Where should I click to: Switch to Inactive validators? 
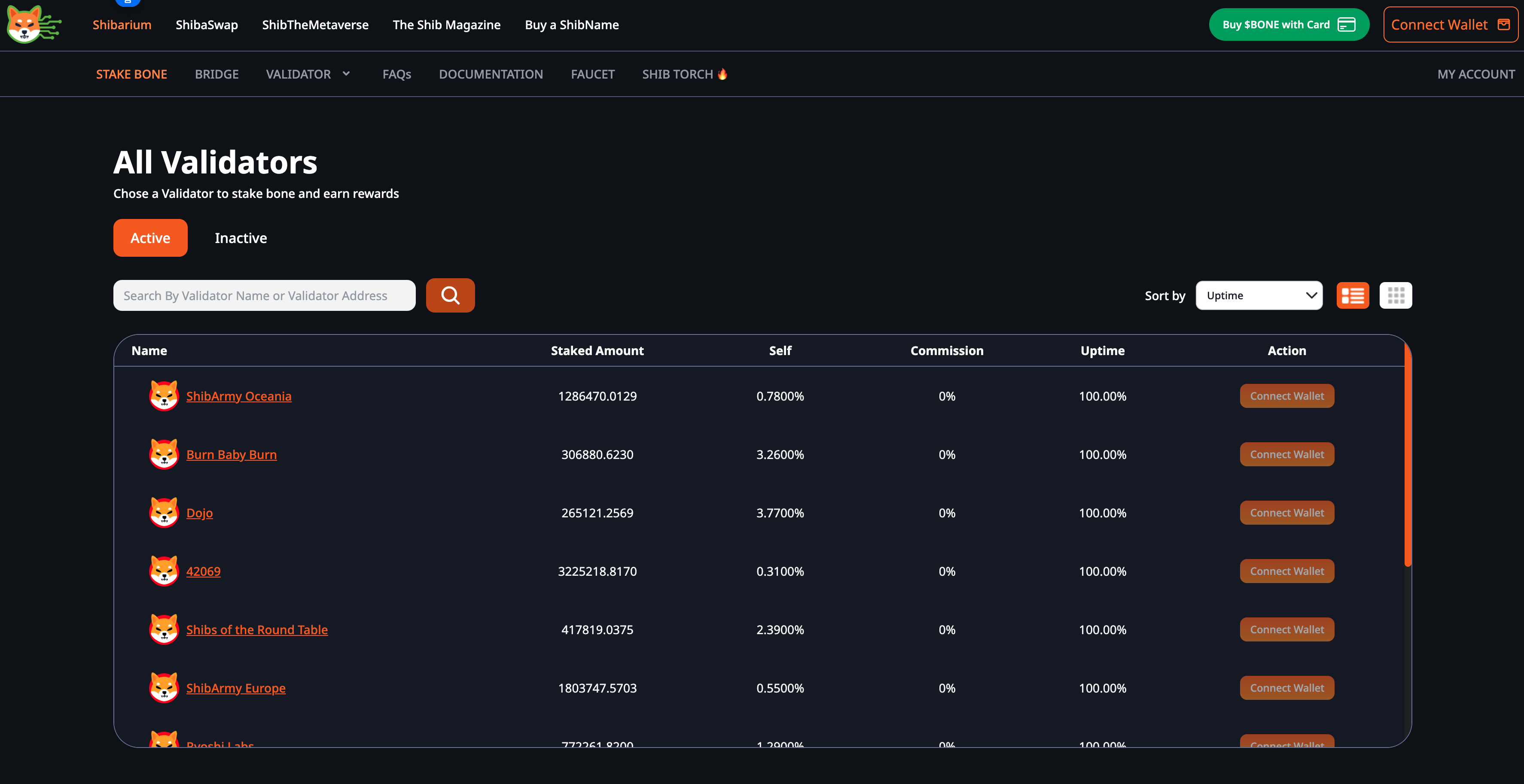pos(241,238)
